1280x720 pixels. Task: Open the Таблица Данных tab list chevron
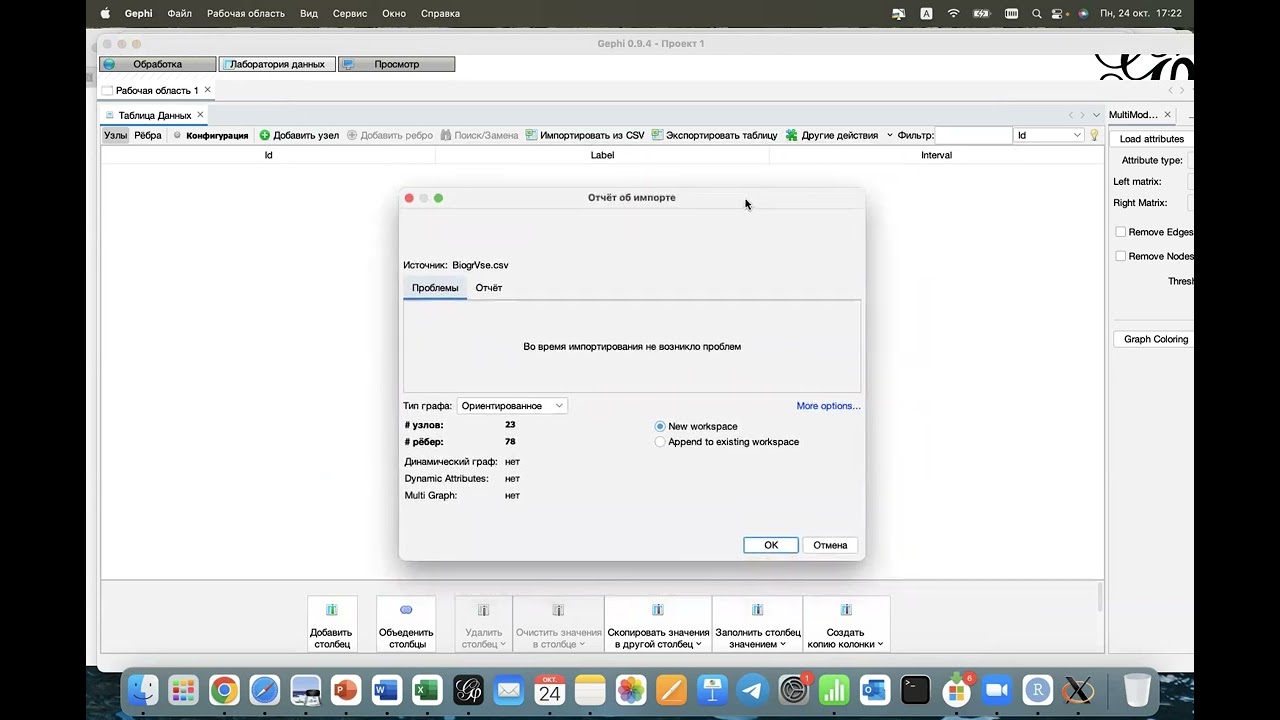click(1096, 115)
